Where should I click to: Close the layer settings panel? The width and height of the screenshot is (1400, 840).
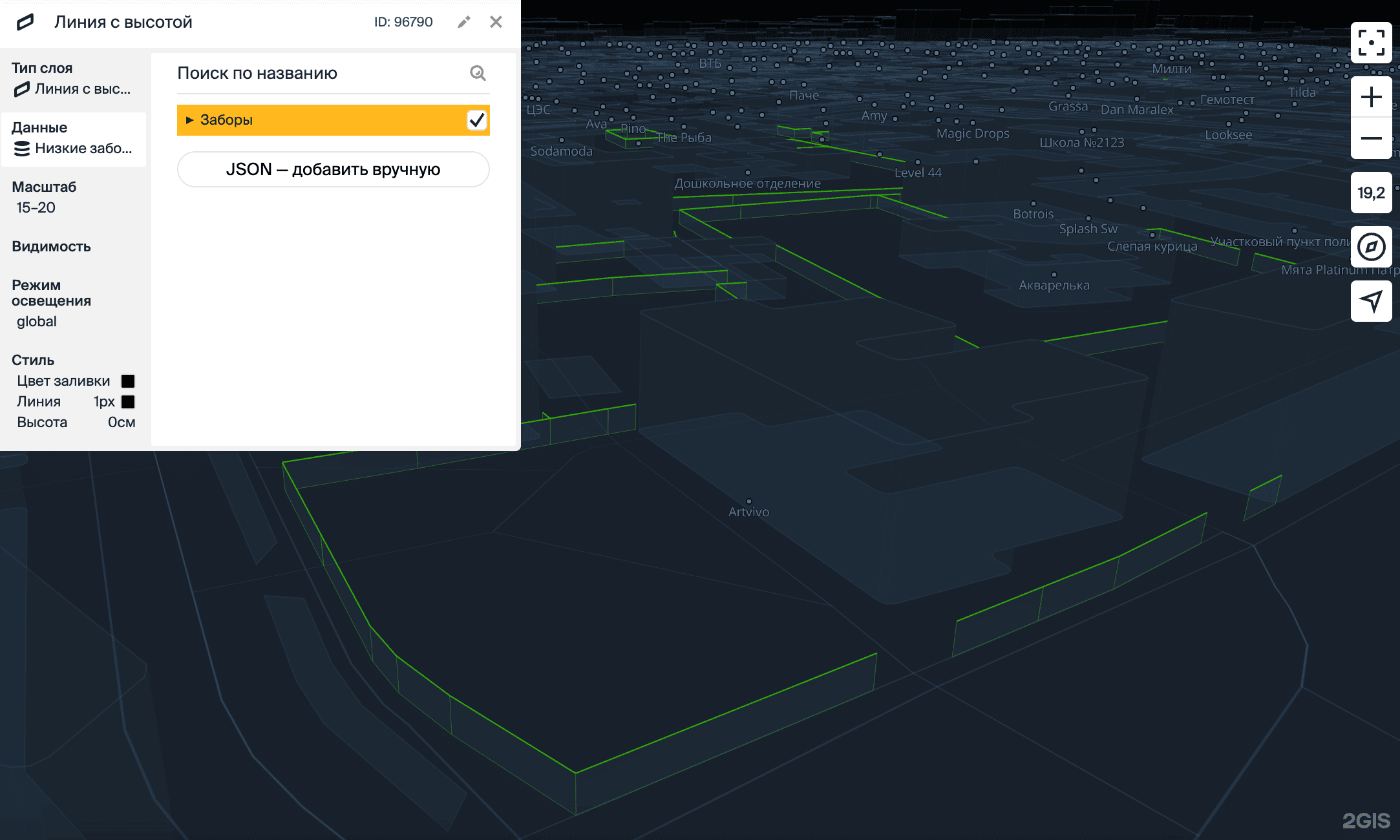click(496, 22)
